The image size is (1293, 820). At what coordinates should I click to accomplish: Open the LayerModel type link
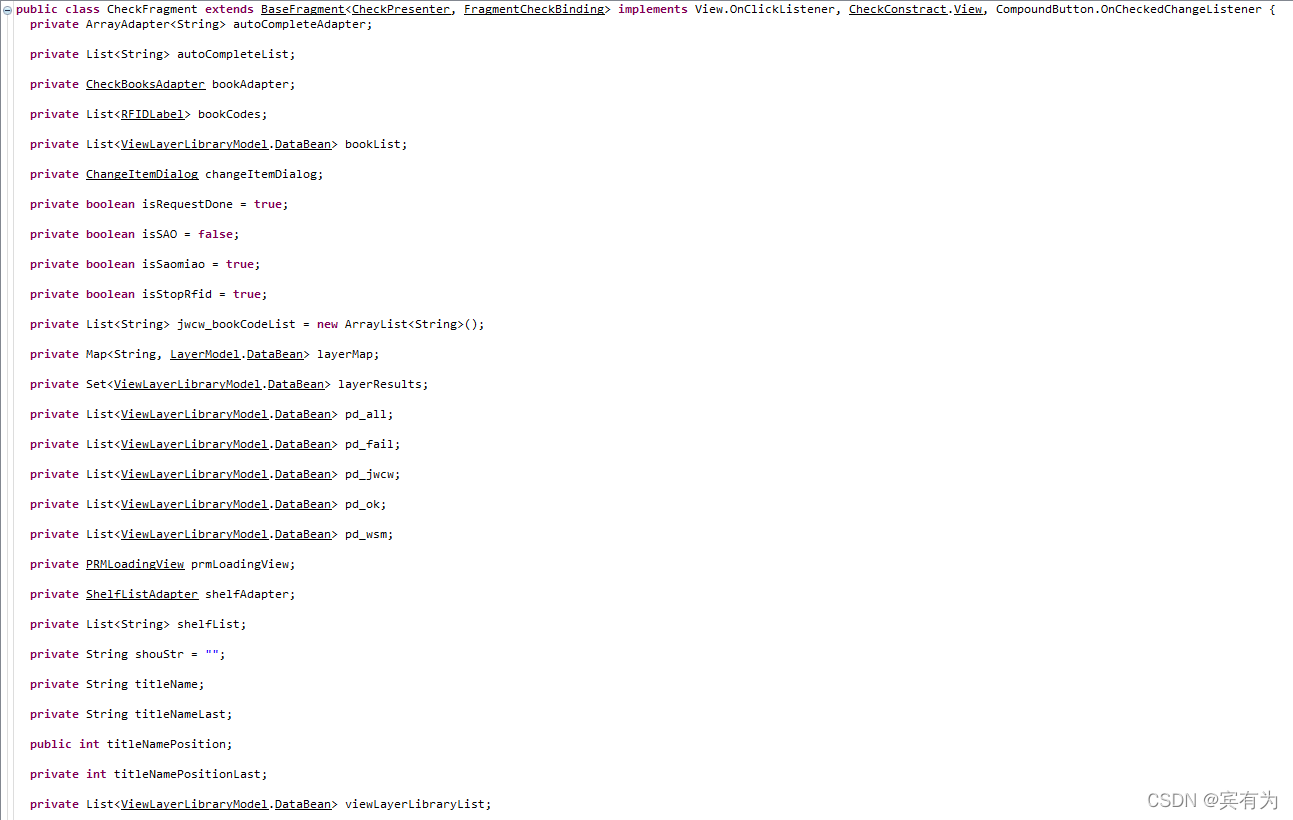pyautogui.click(x=205, y=354)
